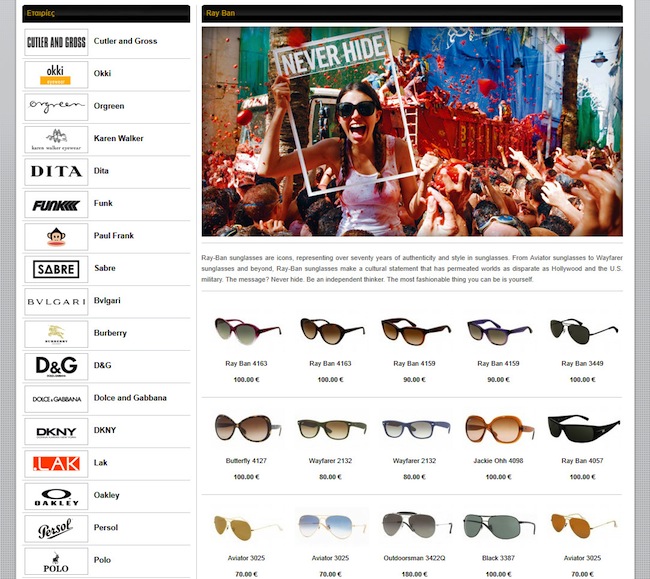Choose the DKNY logo
Image resolution: width=650 pixels, height=579 pixels.
tap(56, 431)
